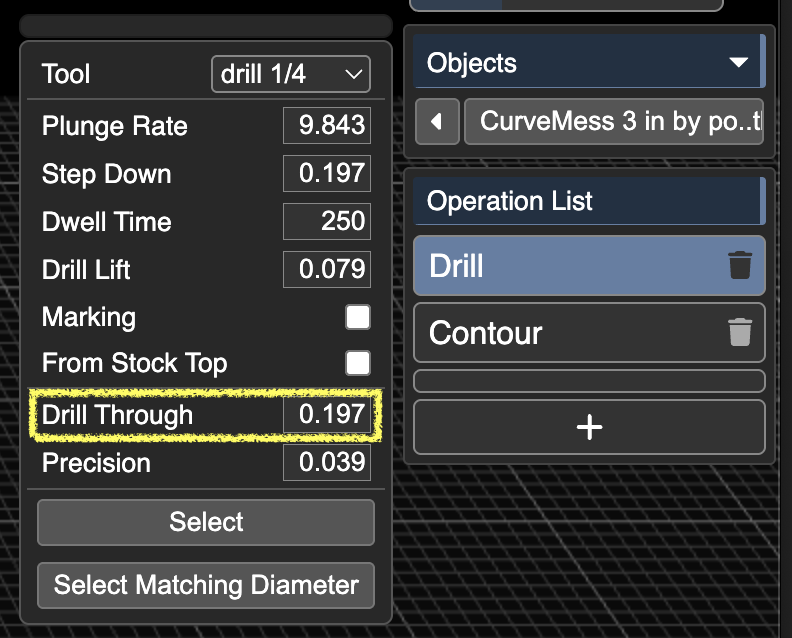Image resolution: width=792 pixels, height=638 pixels.
Task: Click the plus icon to add operation
Action: point(589,427)
